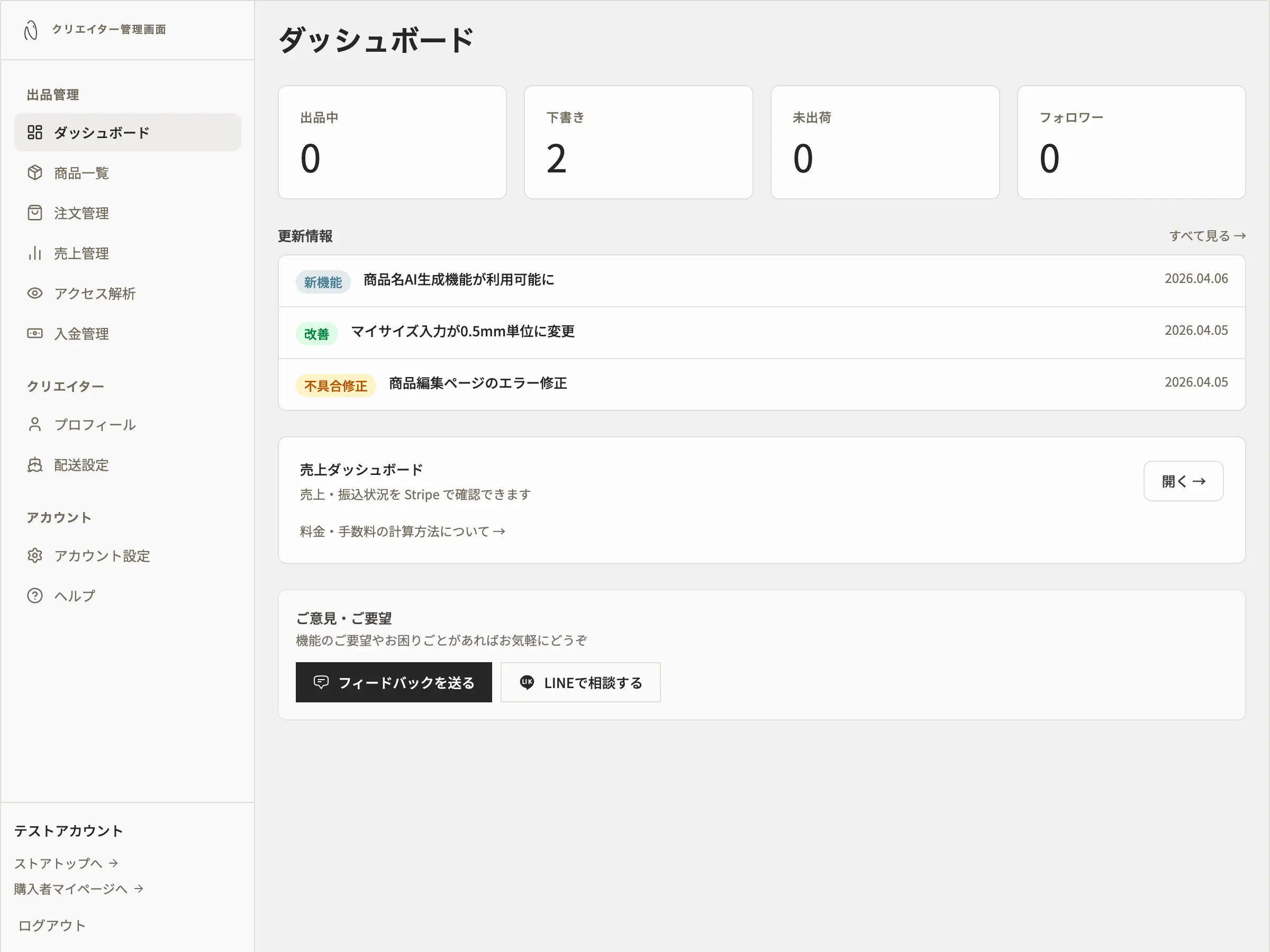Image resolution: width=1270 pixels, height=952 pixels.
Task: Open 注文管理 via the bag icon
Action: click(35, 212)
